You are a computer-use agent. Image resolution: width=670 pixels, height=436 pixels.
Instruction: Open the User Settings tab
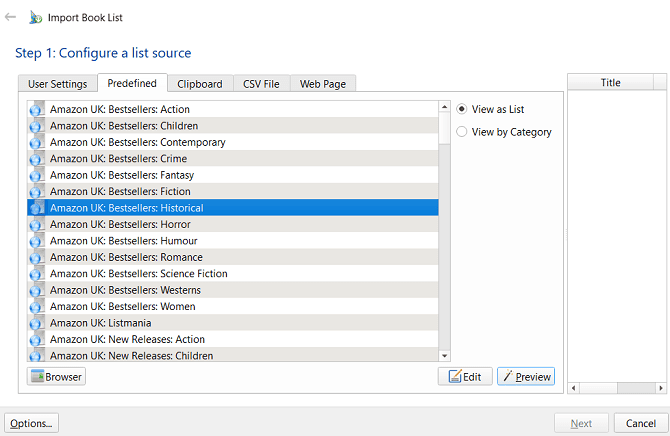point(57,84)
